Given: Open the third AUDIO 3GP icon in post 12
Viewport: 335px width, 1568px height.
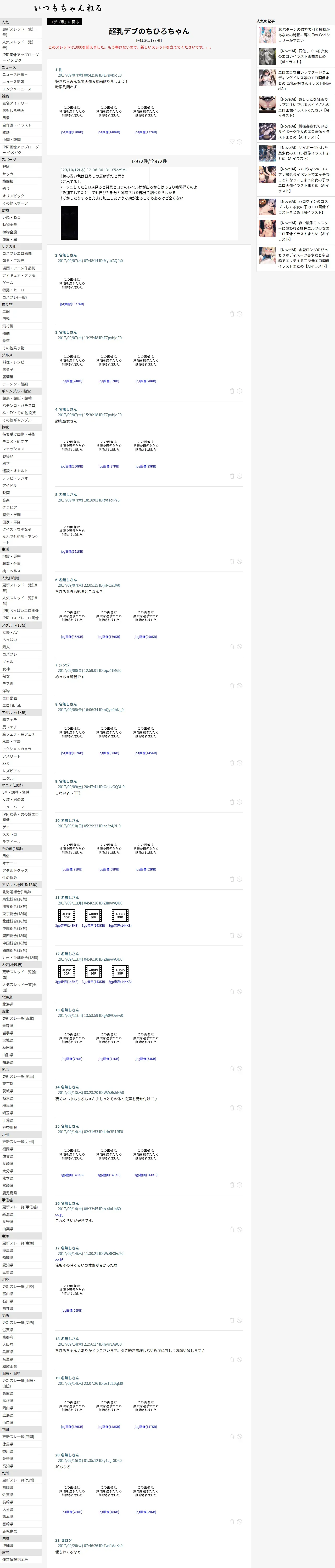Looking at the screenshot, I should pyautogui.click(x=120, y=971).
